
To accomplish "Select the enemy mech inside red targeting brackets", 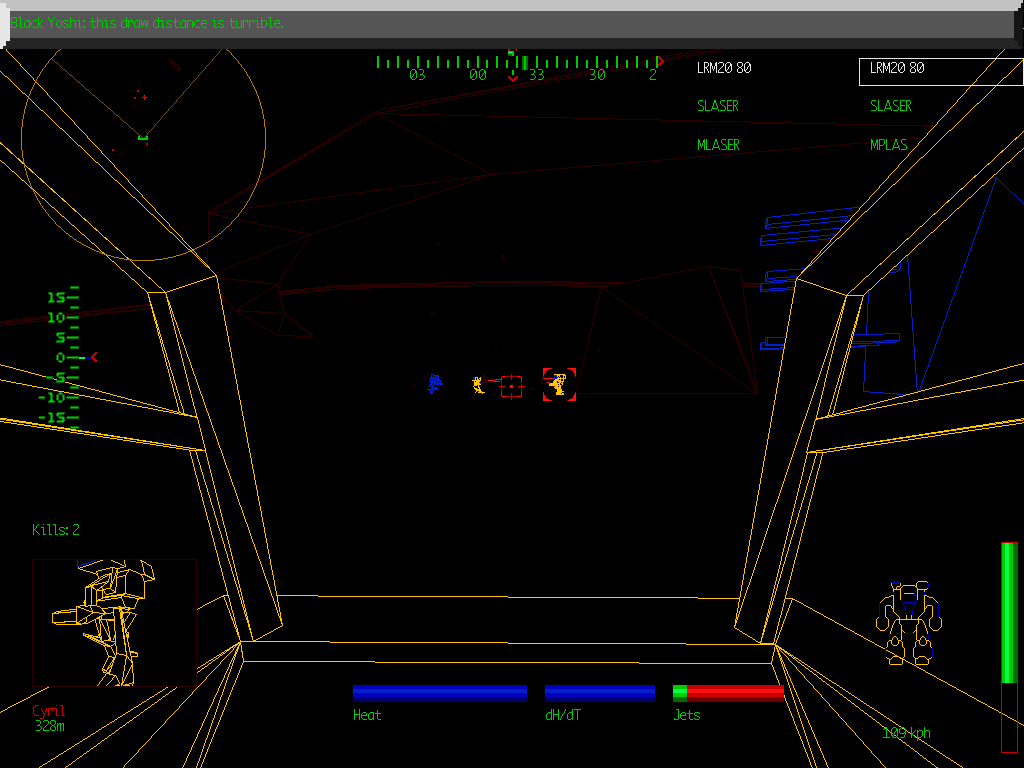I will [x=559, y=385].
